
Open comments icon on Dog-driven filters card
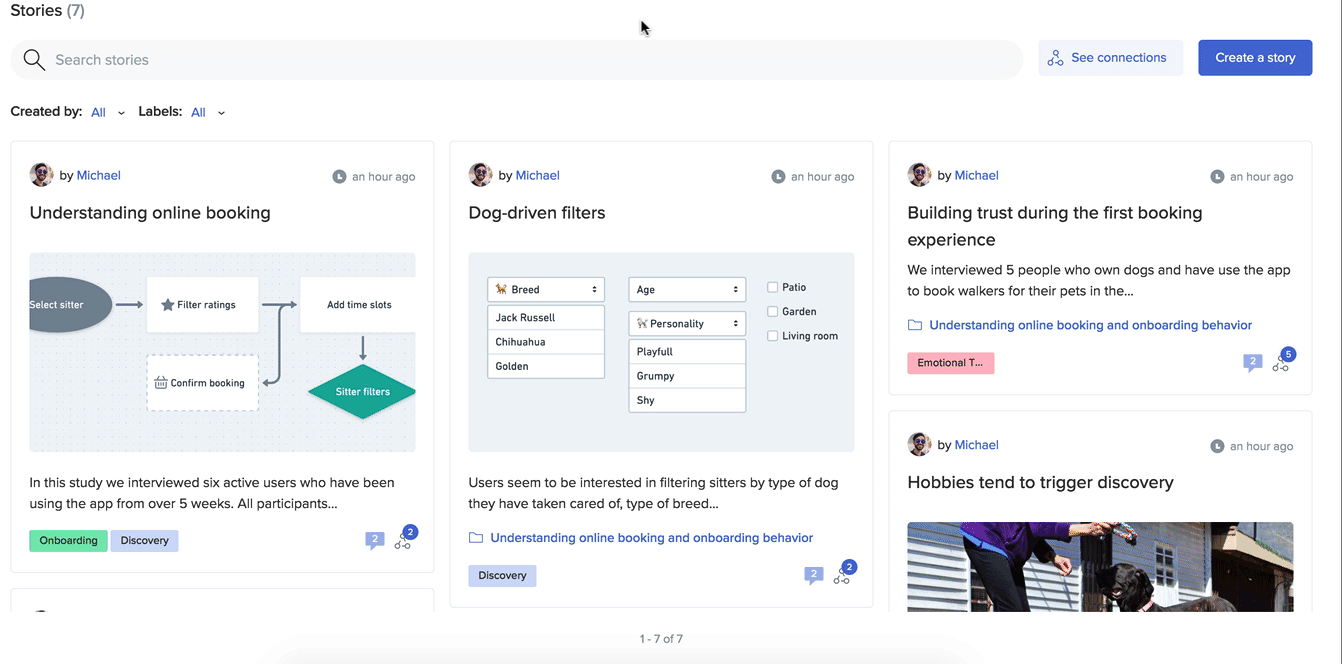coord(814,576)
